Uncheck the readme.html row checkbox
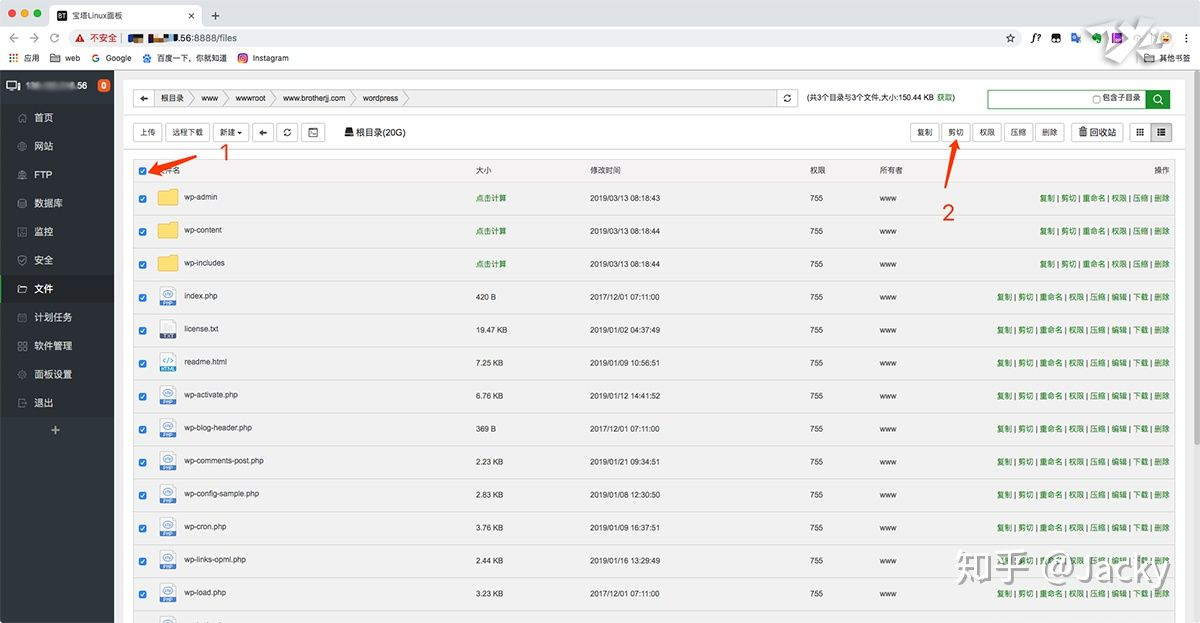 pyautogui.click(x=142, y=364)
